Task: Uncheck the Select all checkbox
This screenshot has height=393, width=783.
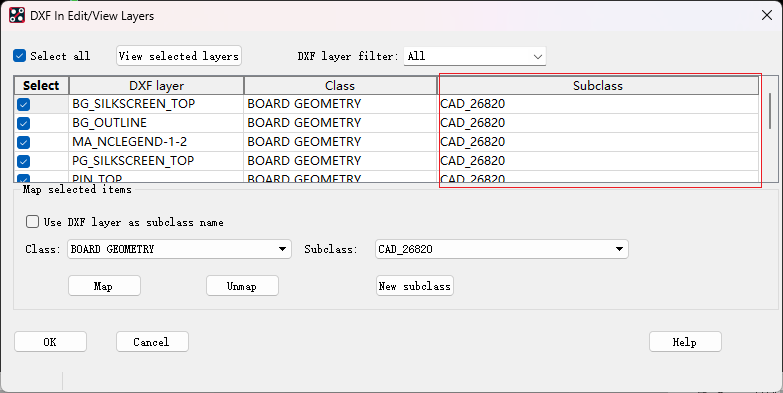Action: point(19,55)
